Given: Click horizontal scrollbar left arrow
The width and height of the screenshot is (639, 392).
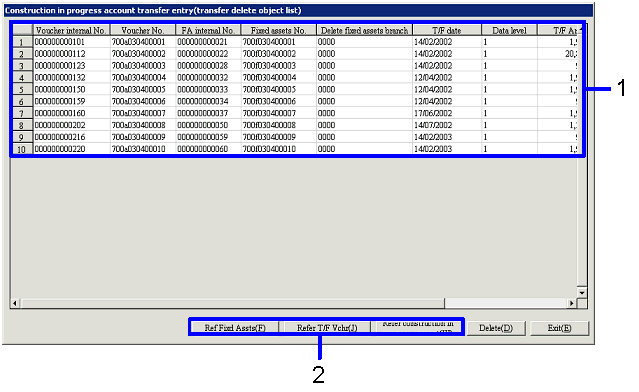Looking at the screenshot, I should click(x=15, y=303).
